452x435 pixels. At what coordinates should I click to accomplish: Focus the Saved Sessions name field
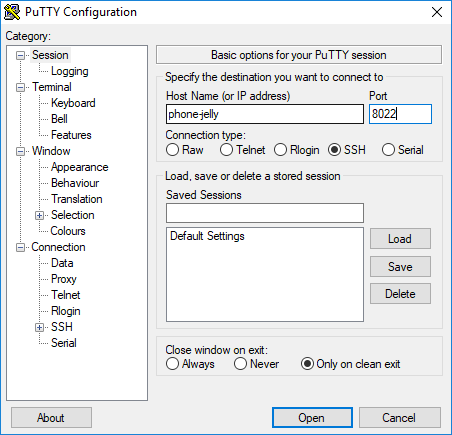[x=265, y=213]
